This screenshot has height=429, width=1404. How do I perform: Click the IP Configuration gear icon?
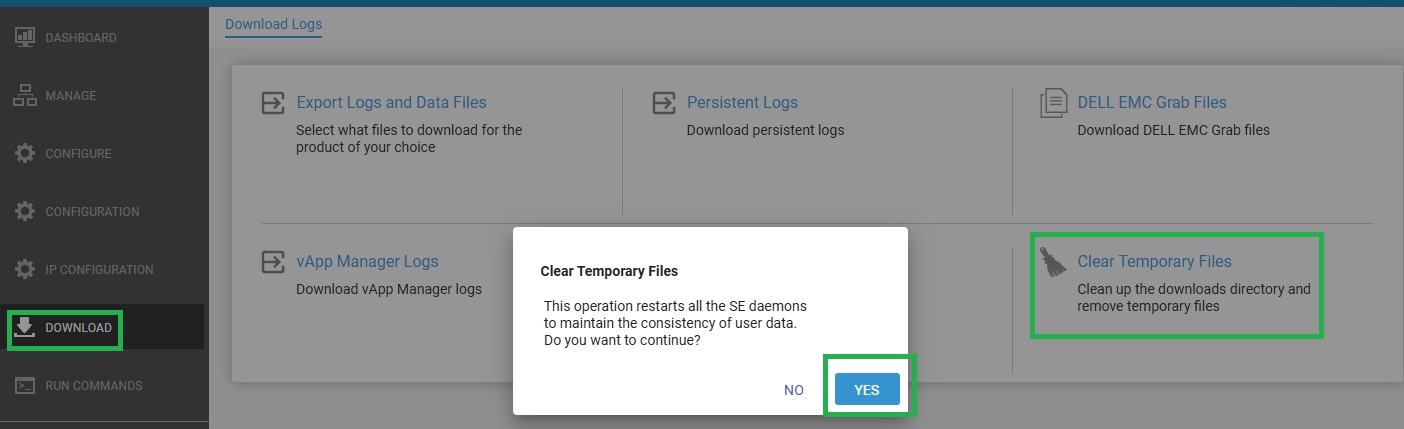[26, 269]
